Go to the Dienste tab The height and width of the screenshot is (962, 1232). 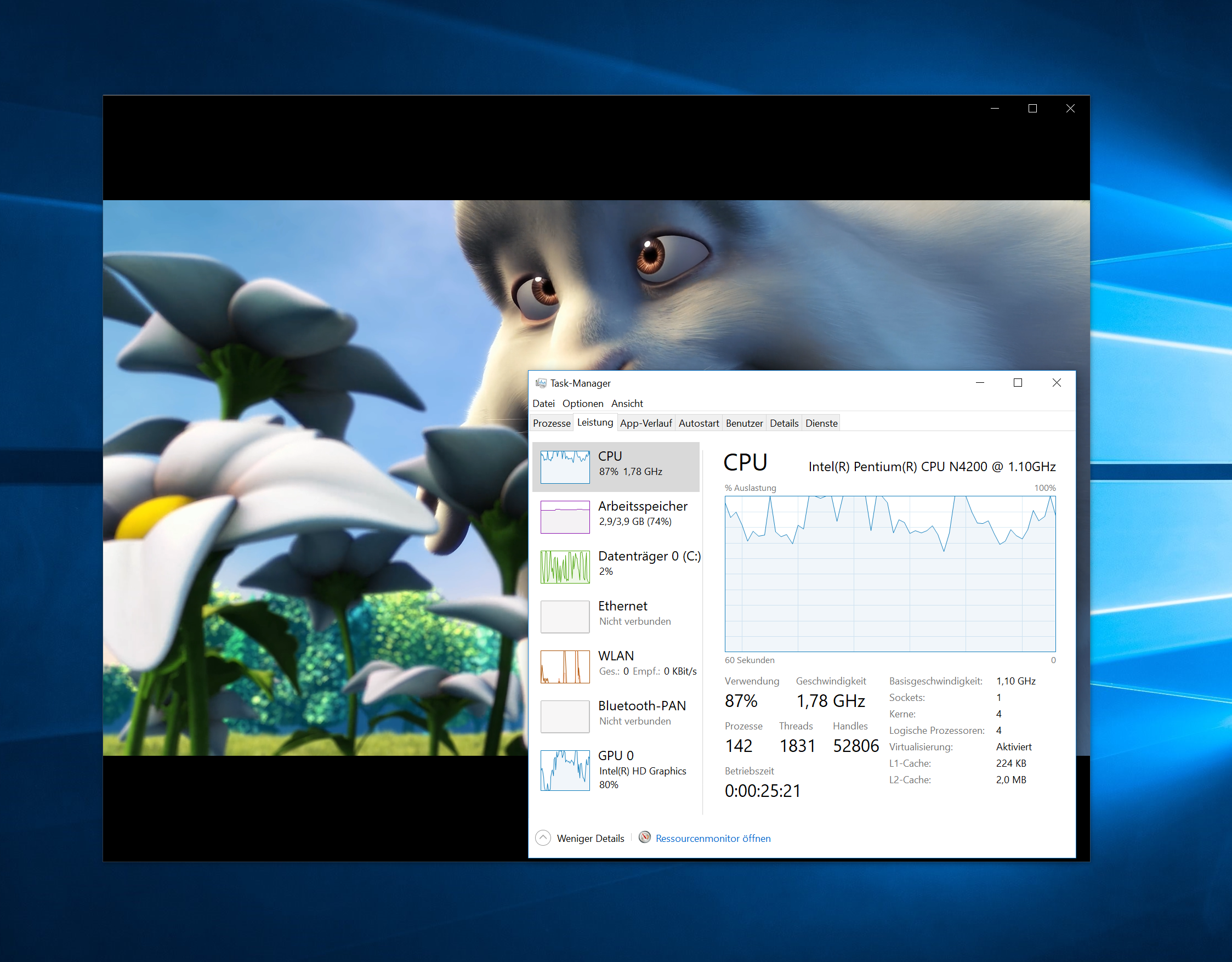[x=821, y=423]
